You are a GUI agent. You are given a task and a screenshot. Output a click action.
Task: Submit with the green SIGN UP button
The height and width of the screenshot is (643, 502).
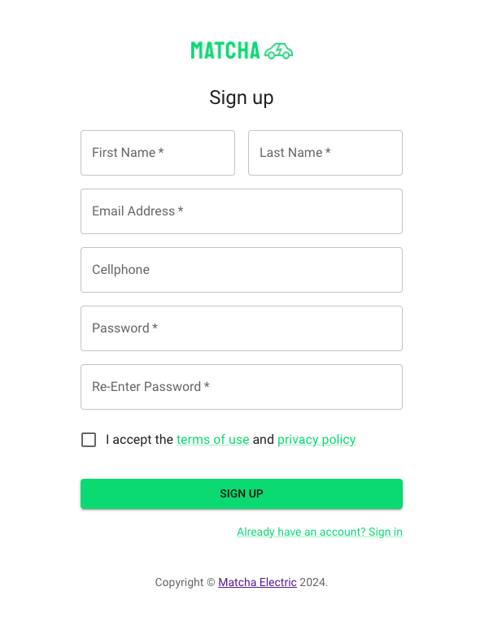(242, 494)
